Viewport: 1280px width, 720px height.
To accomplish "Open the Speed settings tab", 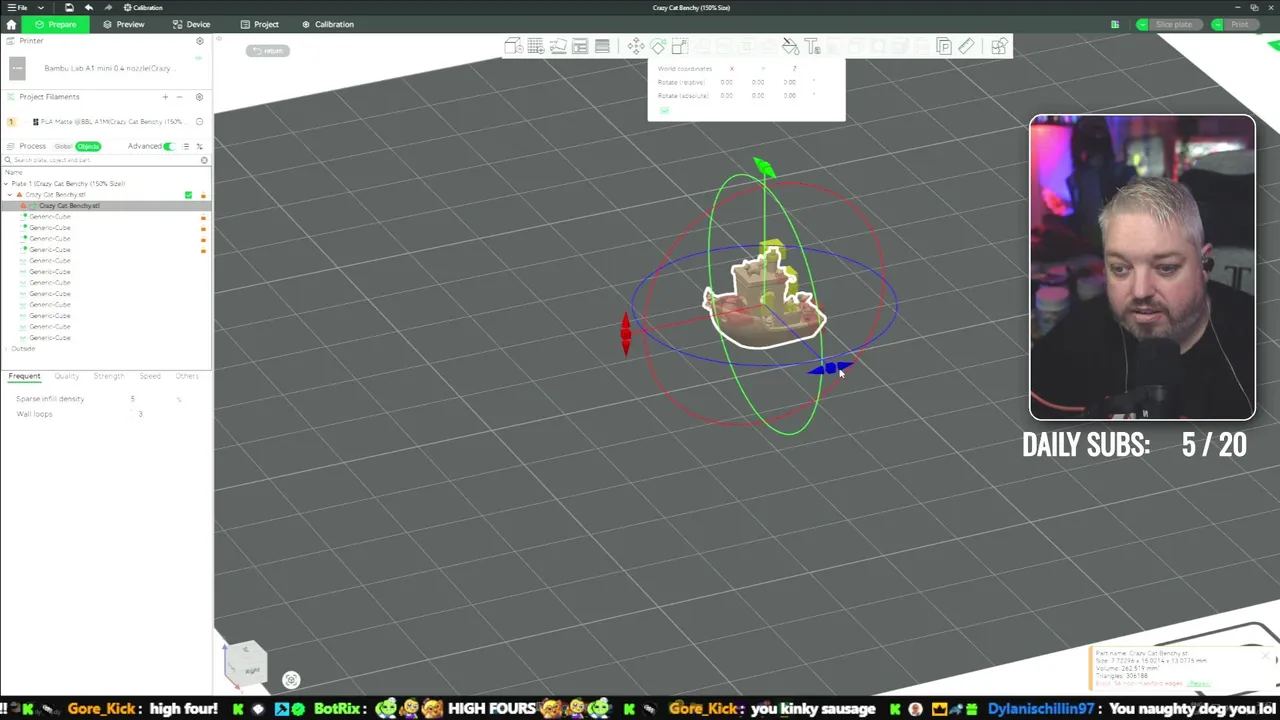I will point(150,376).
